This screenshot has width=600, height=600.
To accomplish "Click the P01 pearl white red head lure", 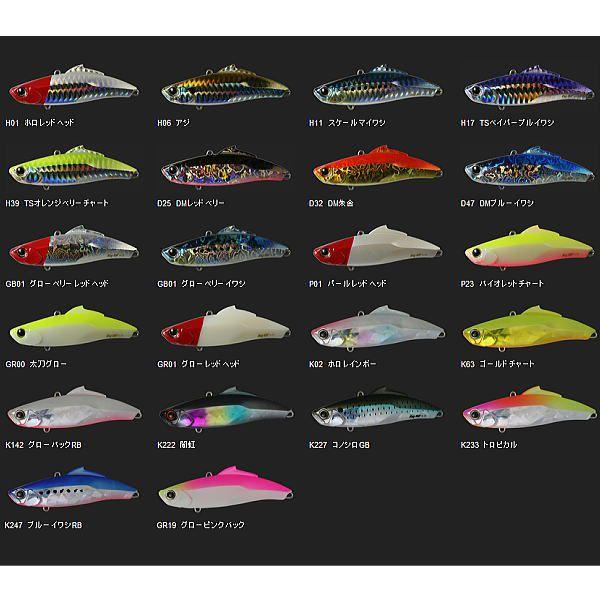I will point(377,247).
